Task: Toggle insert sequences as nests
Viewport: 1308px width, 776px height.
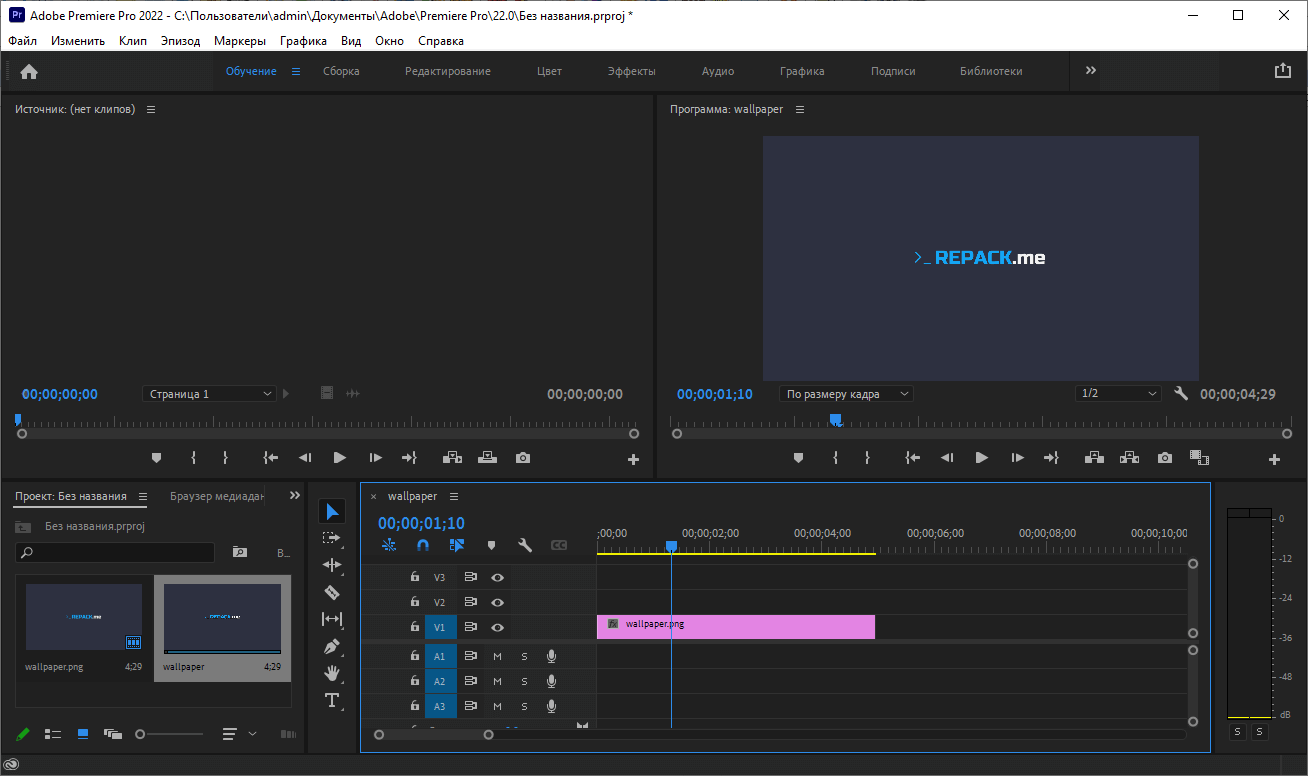Action: click(x=389, y=545)
